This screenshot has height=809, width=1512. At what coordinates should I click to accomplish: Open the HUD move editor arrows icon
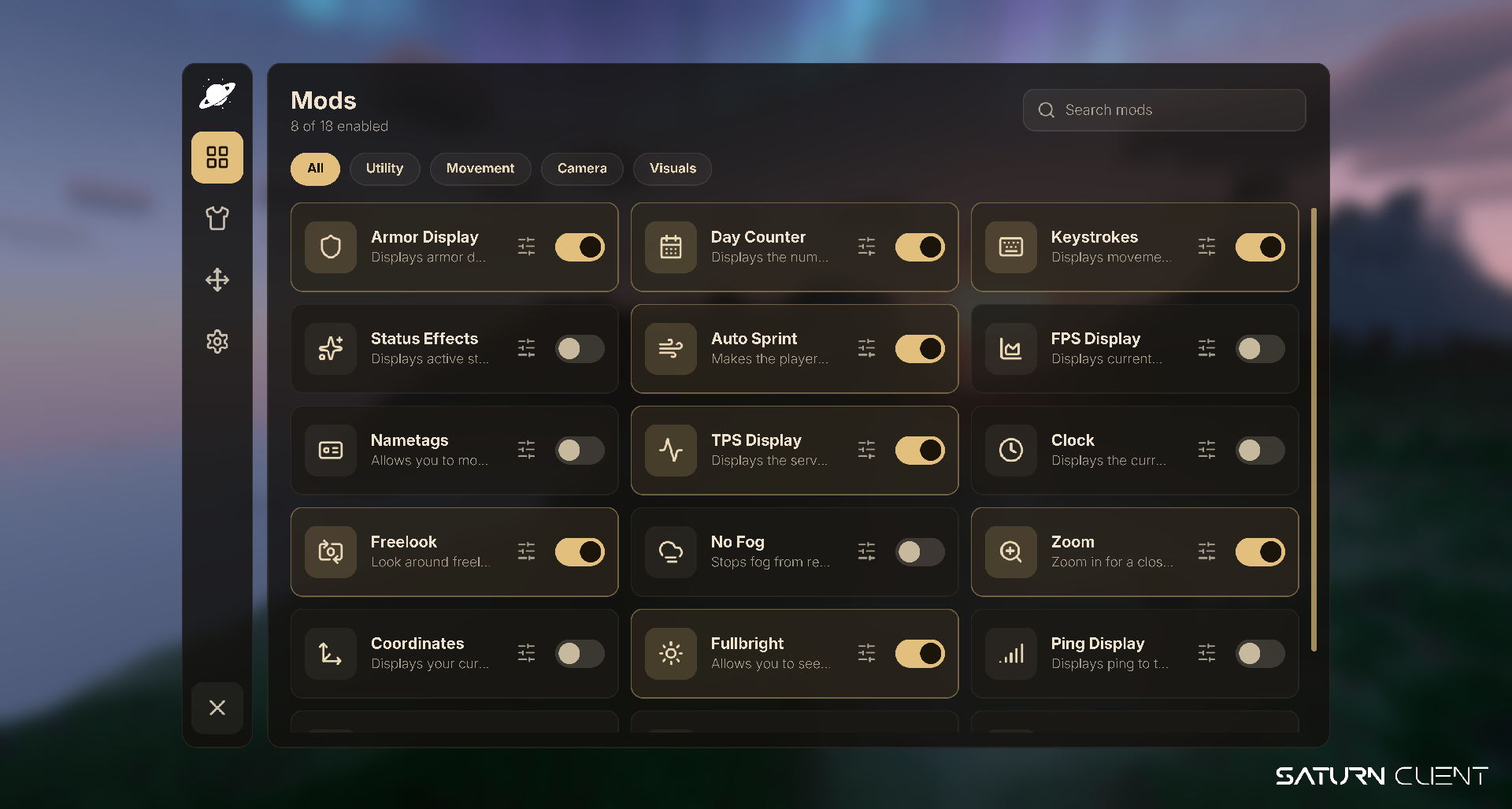click(217, 280)
